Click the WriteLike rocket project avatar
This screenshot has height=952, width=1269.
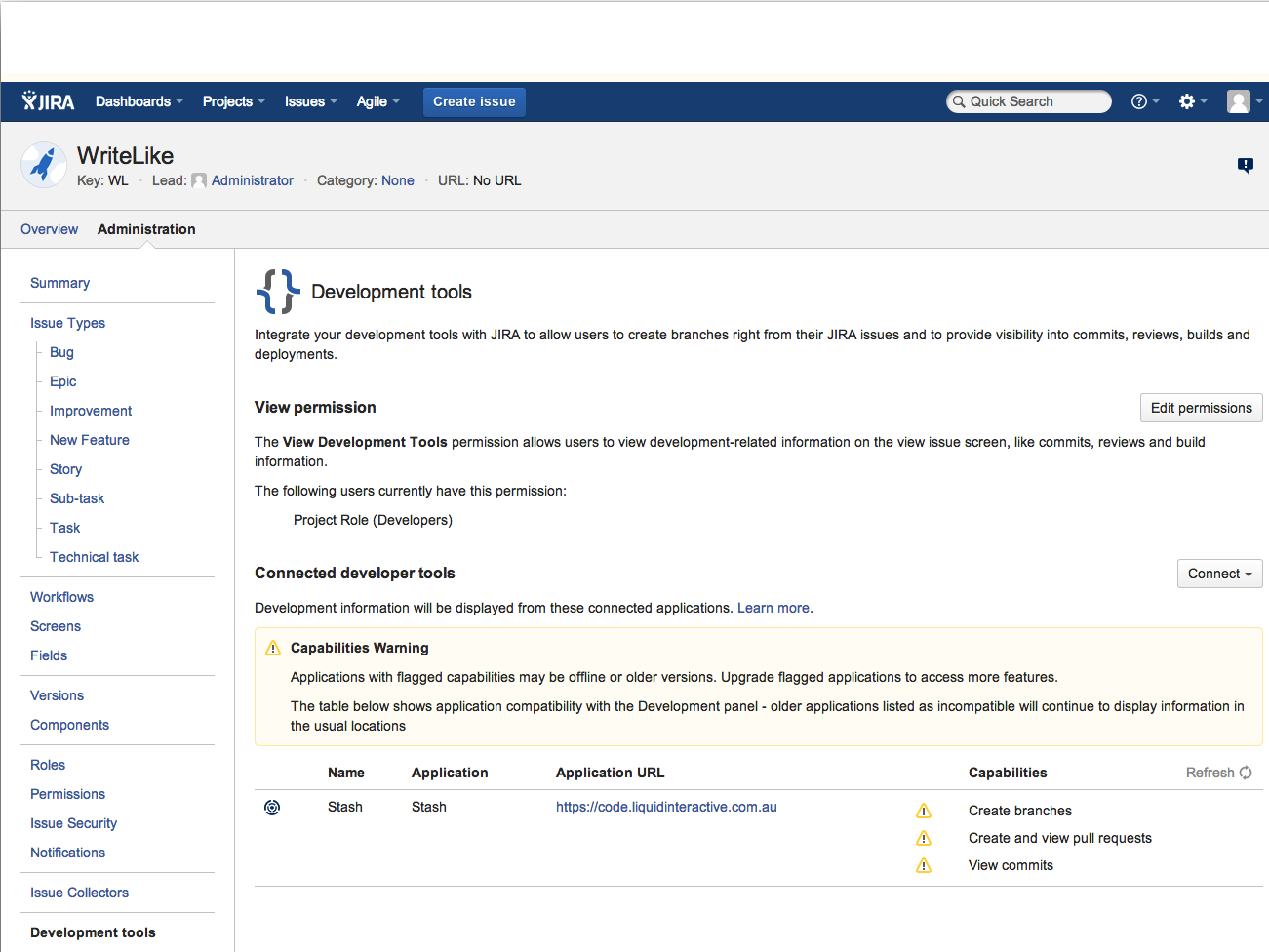pyautogui.click(x=43, y=165)
